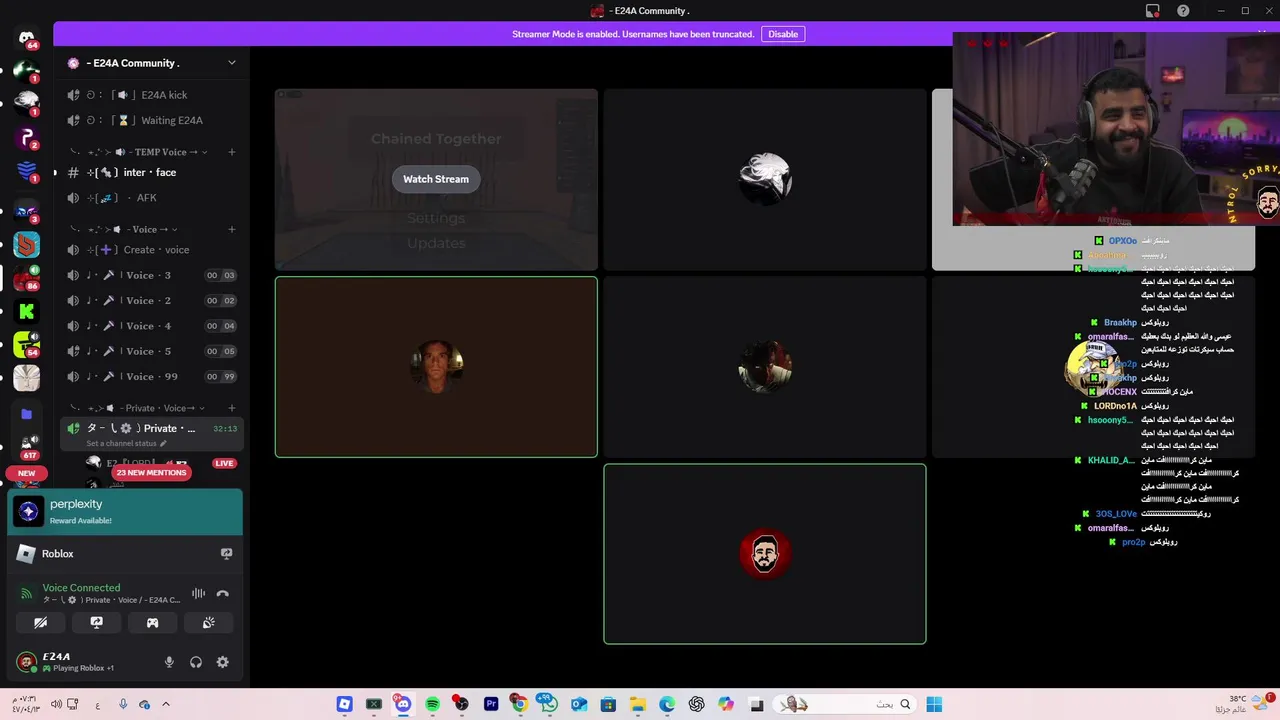Click the Windows Start button
Viewport: 1280px width, 720px height.
click(x=934, y=704)
